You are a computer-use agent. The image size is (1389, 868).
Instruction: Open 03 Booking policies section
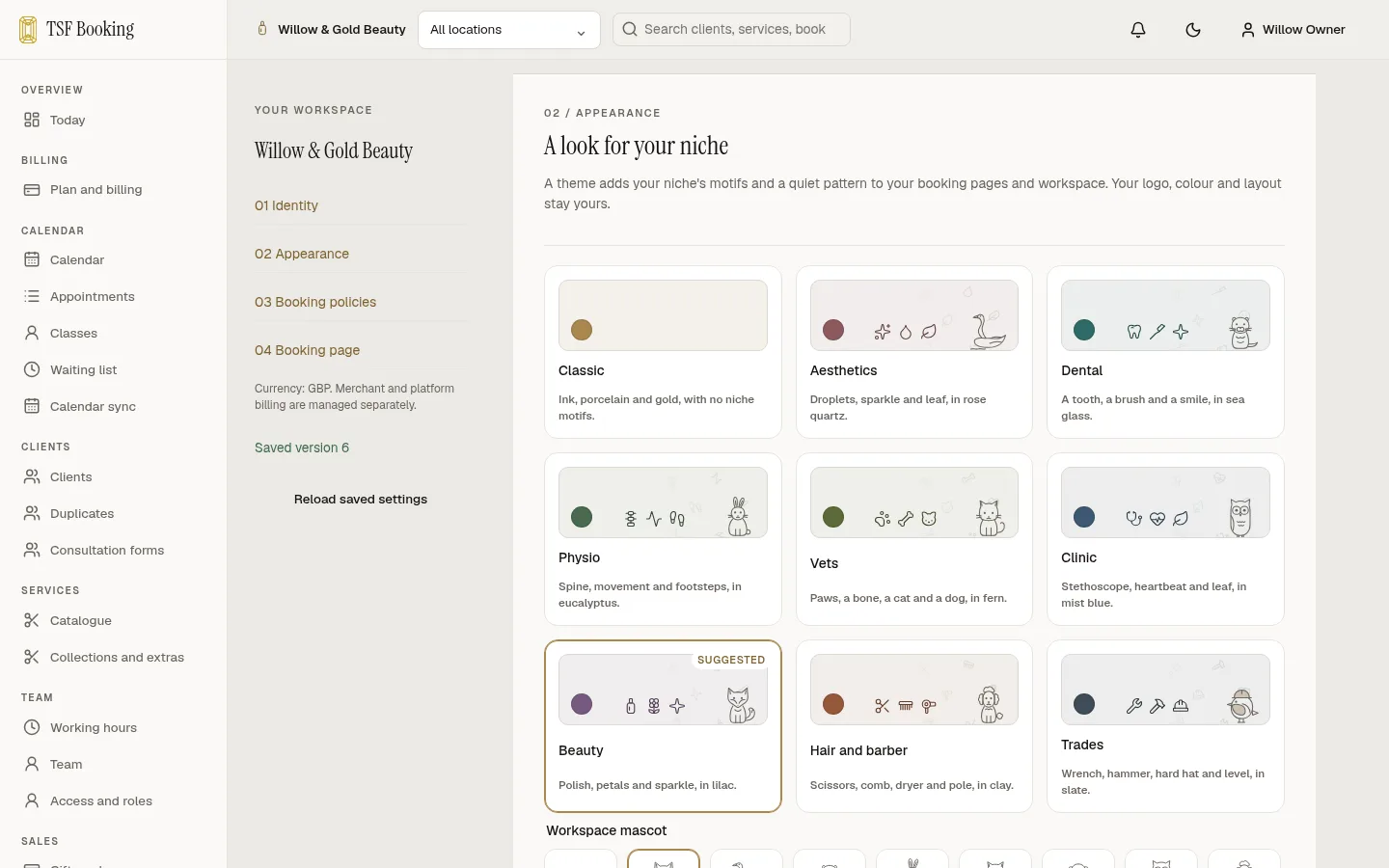[x=315, y=302]
